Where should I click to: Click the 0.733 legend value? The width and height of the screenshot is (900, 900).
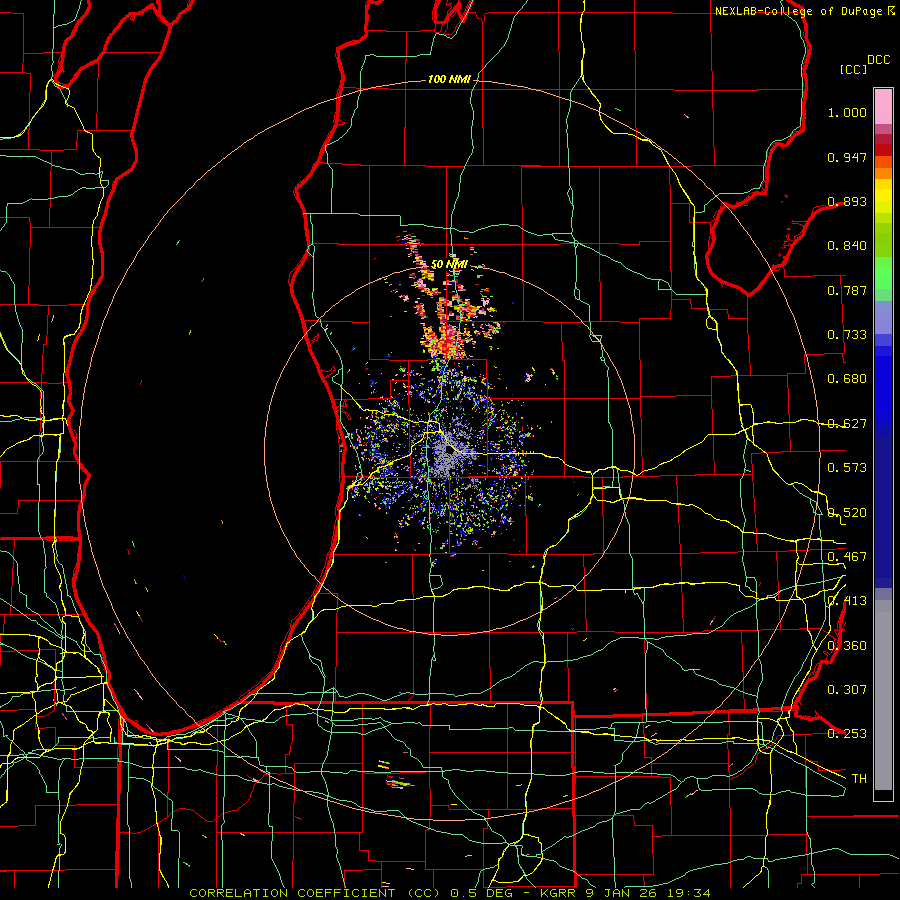(847, 335)
